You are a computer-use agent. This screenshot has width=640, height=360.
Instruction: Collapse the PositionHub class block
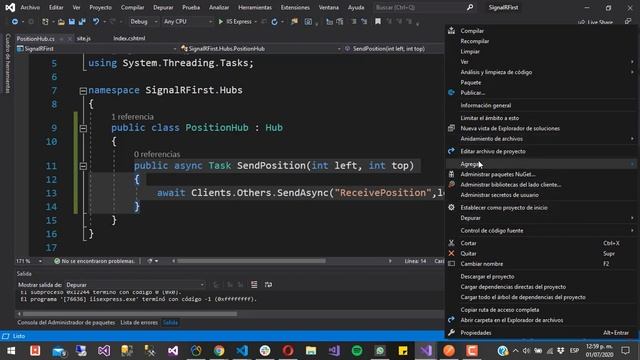(x=83, y=128)
